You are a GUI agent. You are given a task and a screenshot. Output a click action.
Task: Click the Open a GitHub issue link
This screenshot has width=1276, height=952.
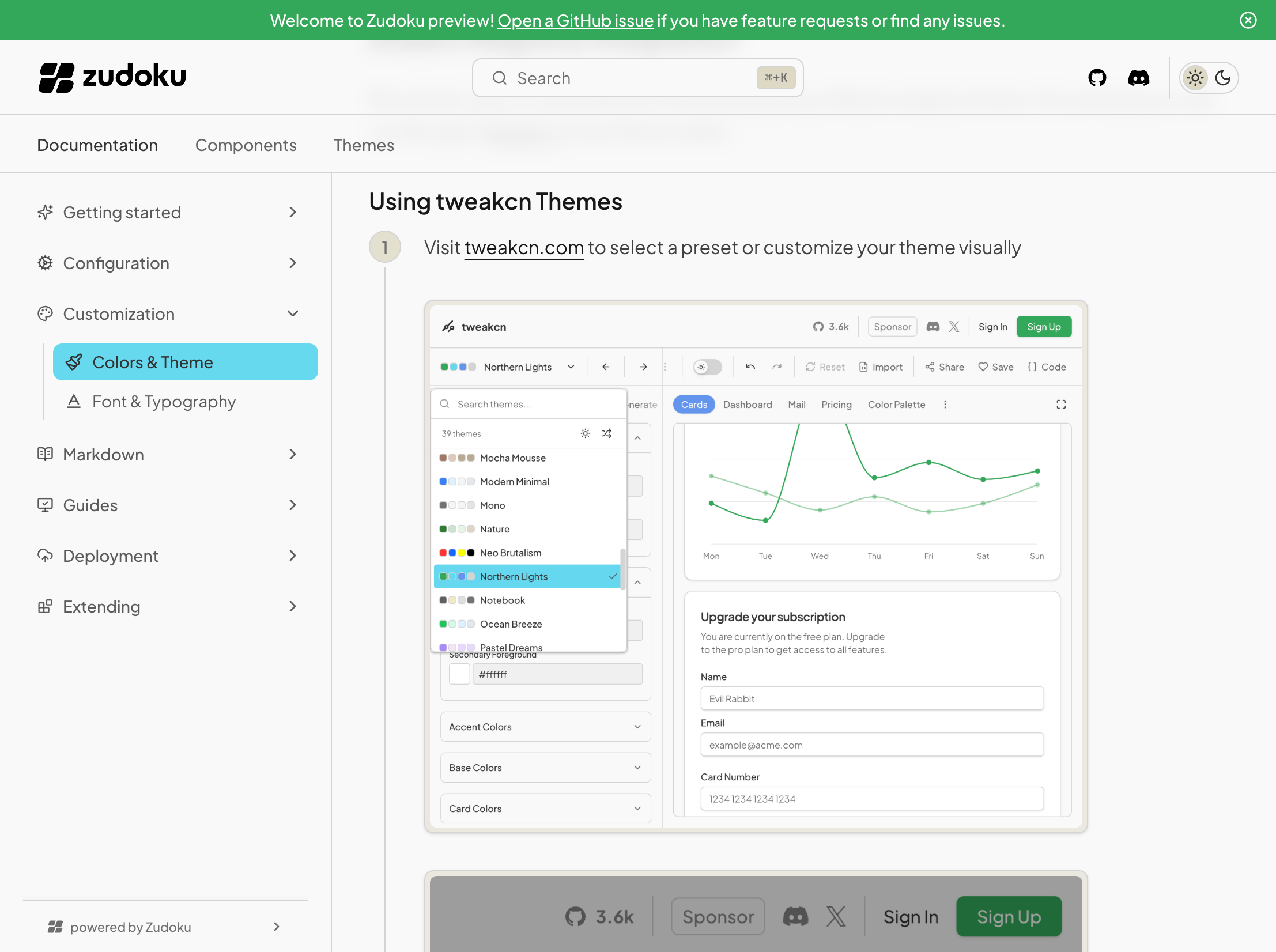tap(575, 21)
